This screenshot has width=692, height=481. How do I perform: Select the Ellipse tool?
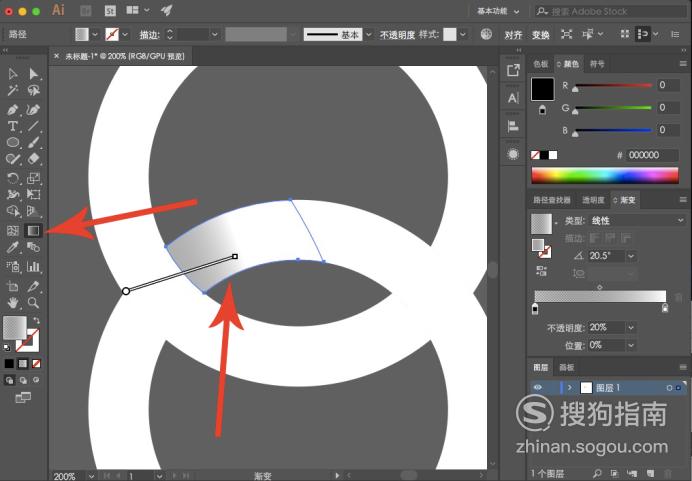(13, 143)
